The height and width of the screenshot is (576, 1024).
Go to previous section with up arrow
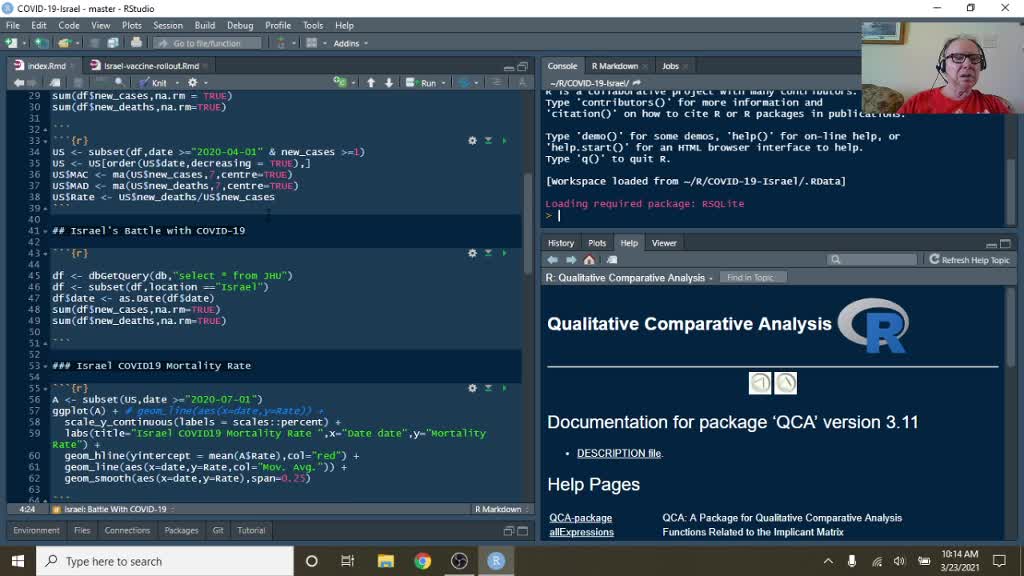(371, 83)
